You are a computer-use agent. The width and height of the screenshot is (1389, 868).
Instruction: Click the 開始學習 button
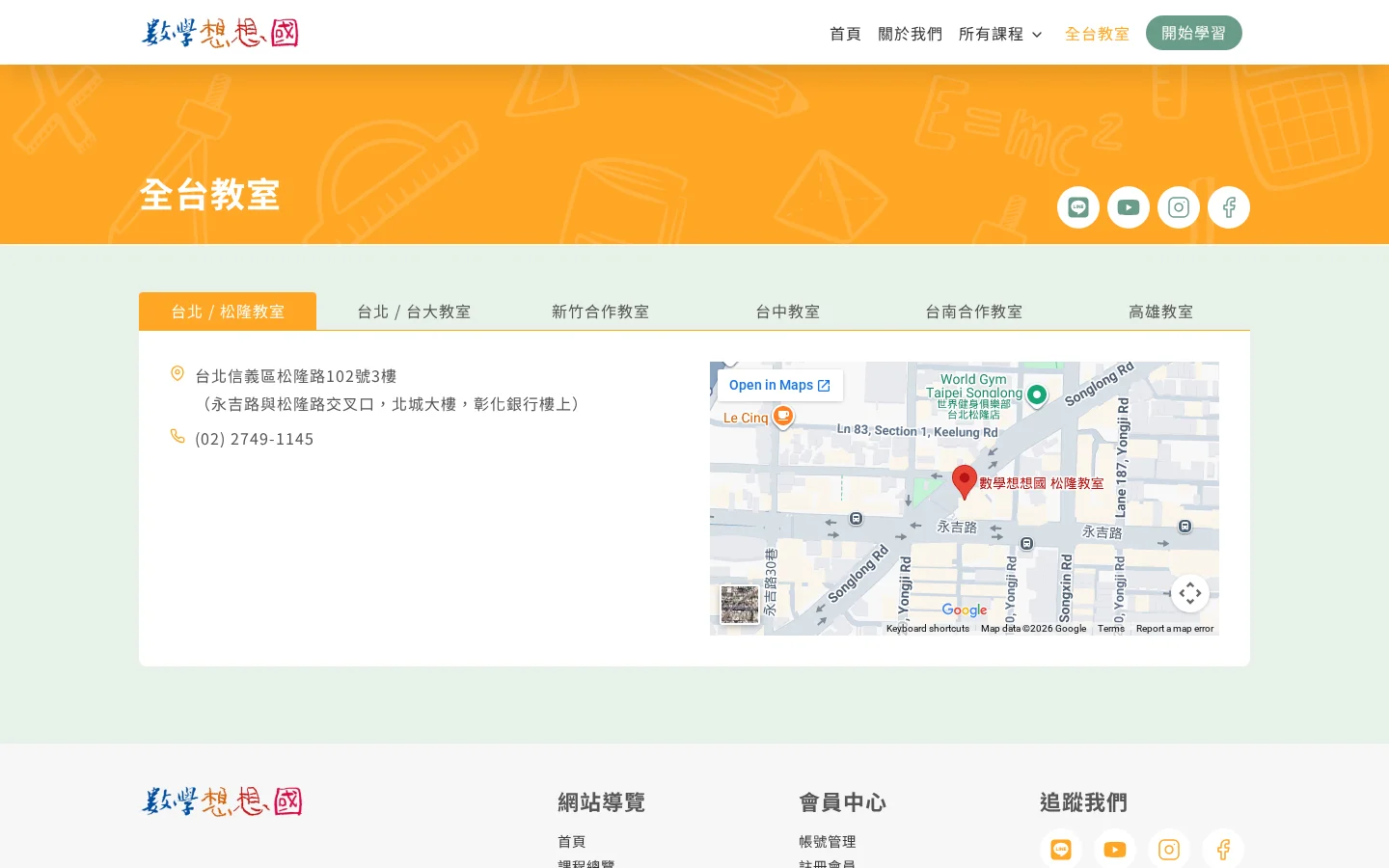1193,32
